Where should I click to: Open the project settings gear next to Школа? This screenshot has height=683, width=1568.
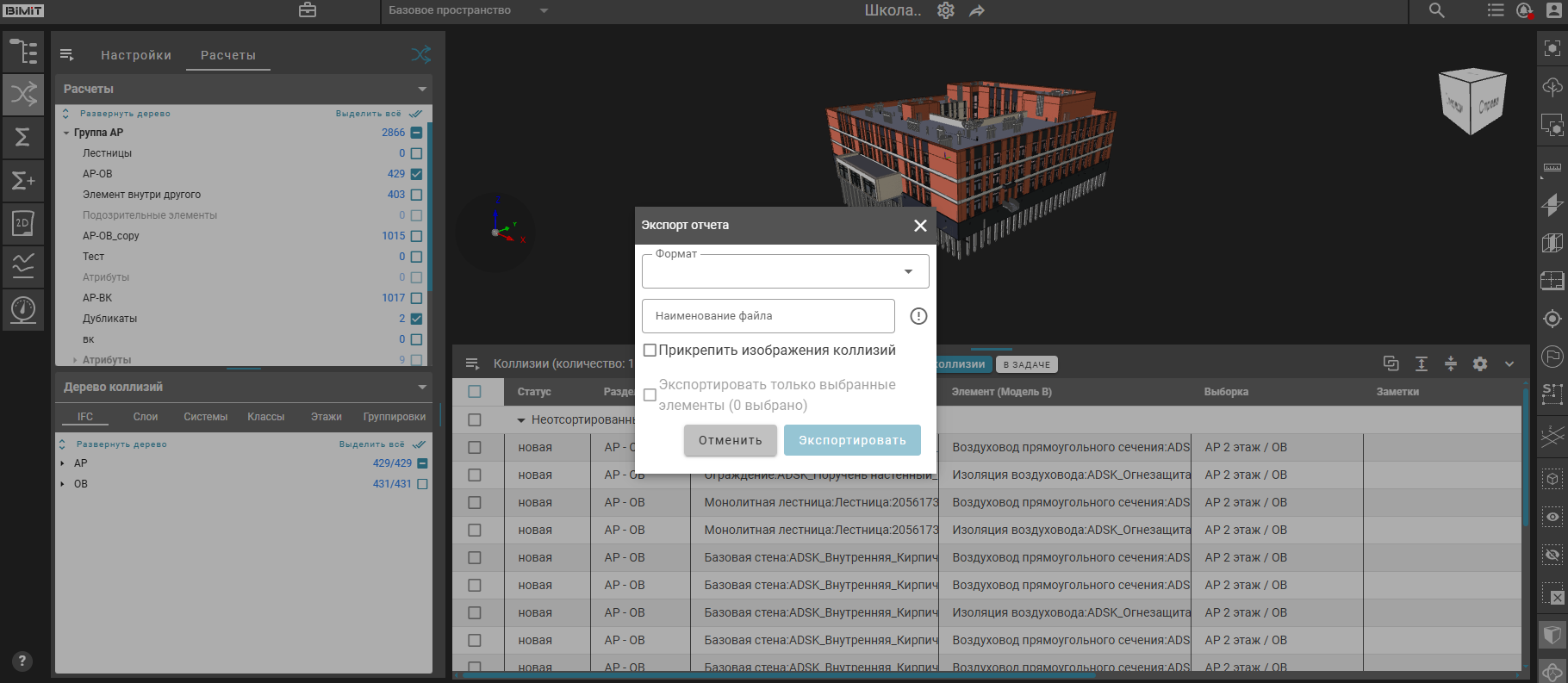(x=946, y=10)
